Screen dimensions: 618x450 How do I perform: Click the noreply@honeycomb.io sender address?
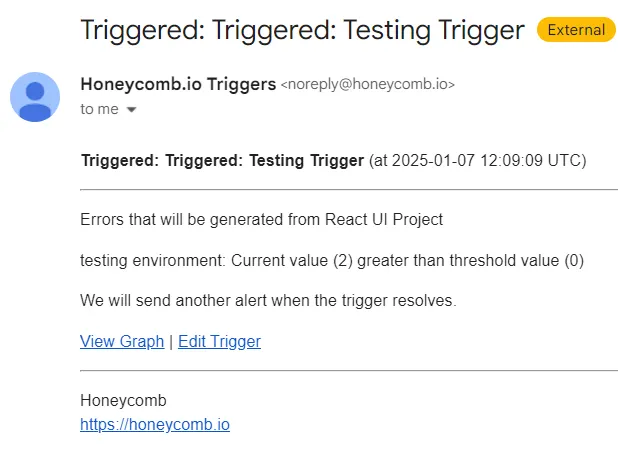tap(367, 85)
